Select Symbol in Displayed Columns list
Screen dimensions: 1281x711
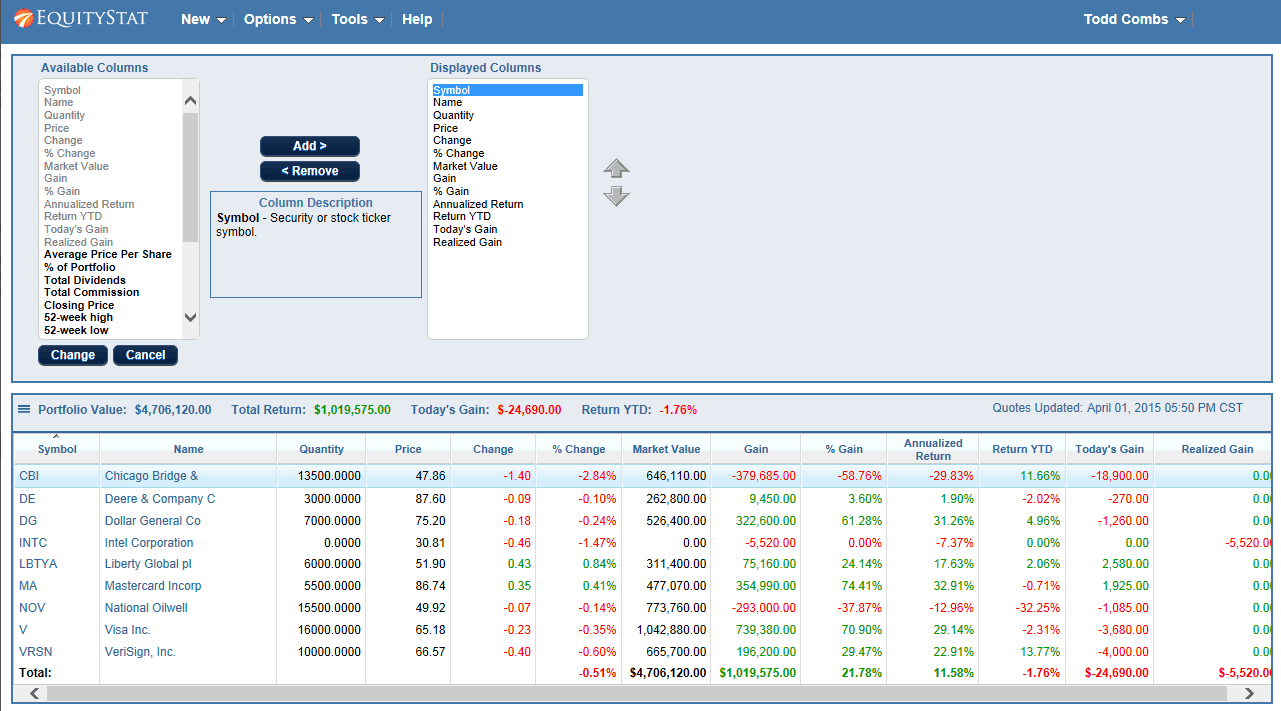[x=507, y=90]
